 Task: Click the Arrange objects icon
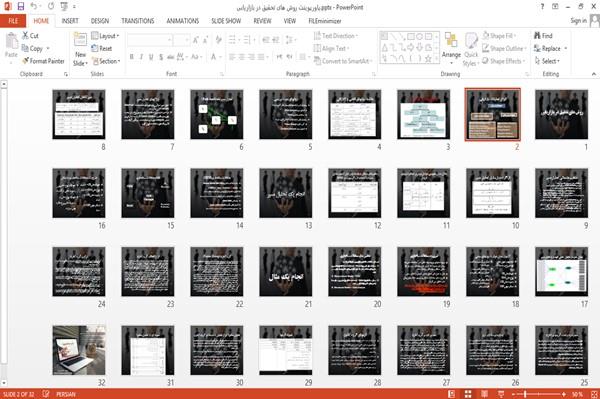tap(451, 41)
